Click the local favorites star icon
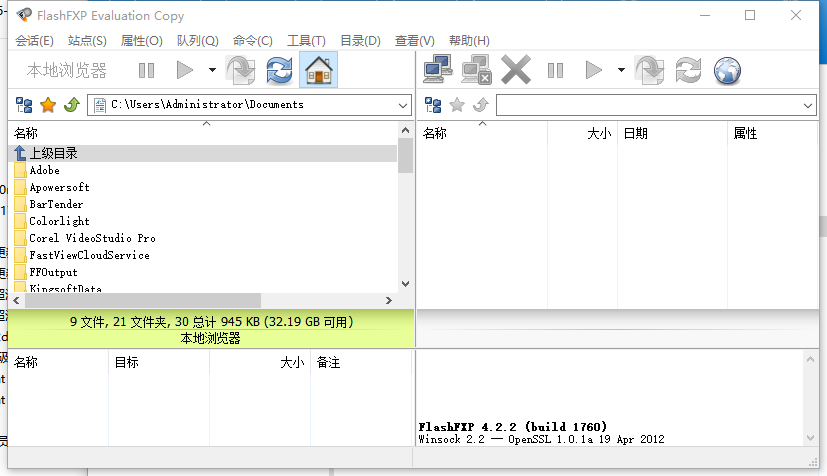Viewport: 827px width, 476px height. 48,105
